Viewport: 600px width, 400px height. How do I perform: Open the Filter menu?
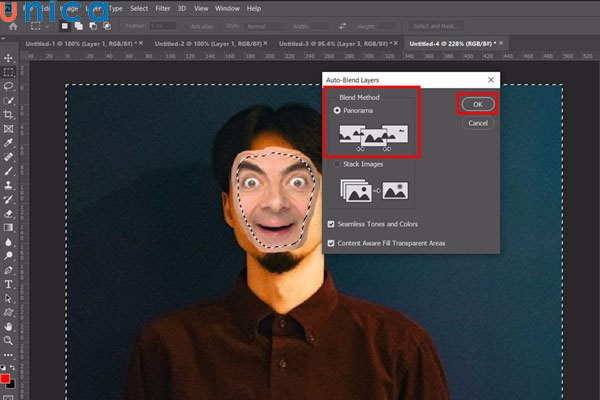click(162, 8)
